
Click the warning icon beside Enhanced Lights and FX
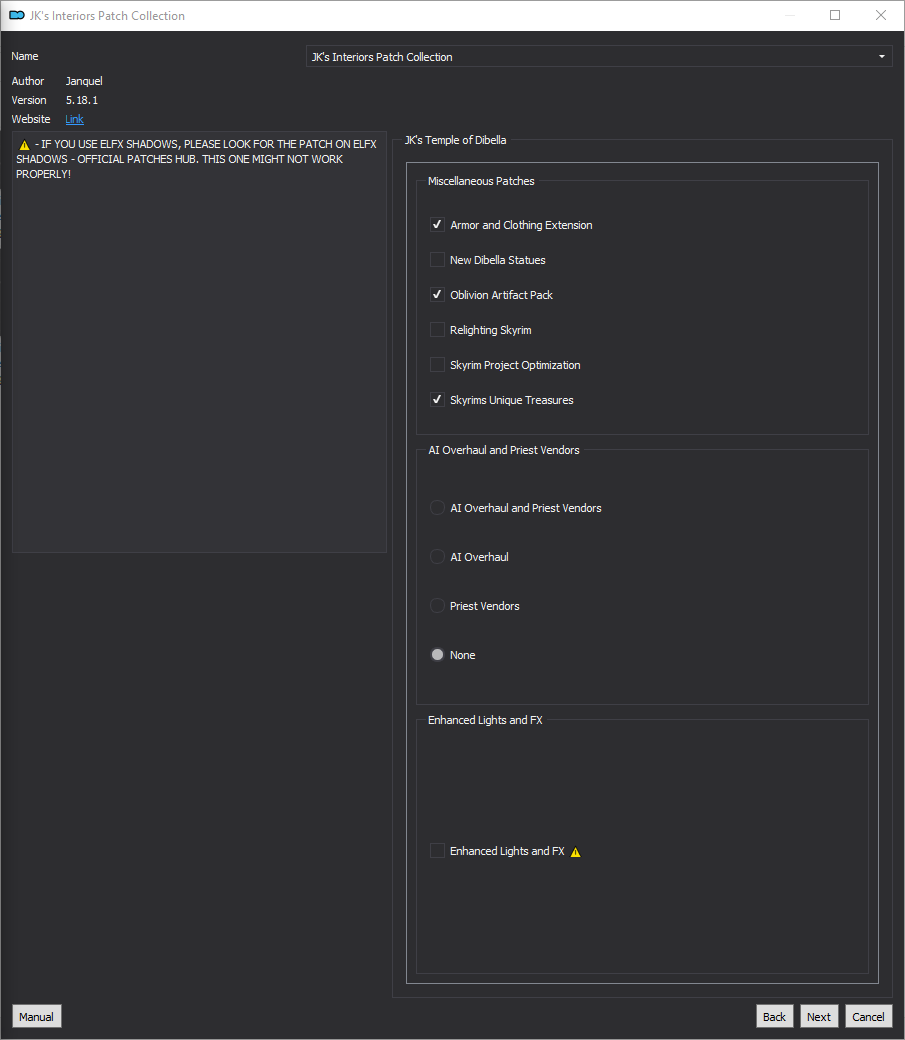tap(576, 852)
